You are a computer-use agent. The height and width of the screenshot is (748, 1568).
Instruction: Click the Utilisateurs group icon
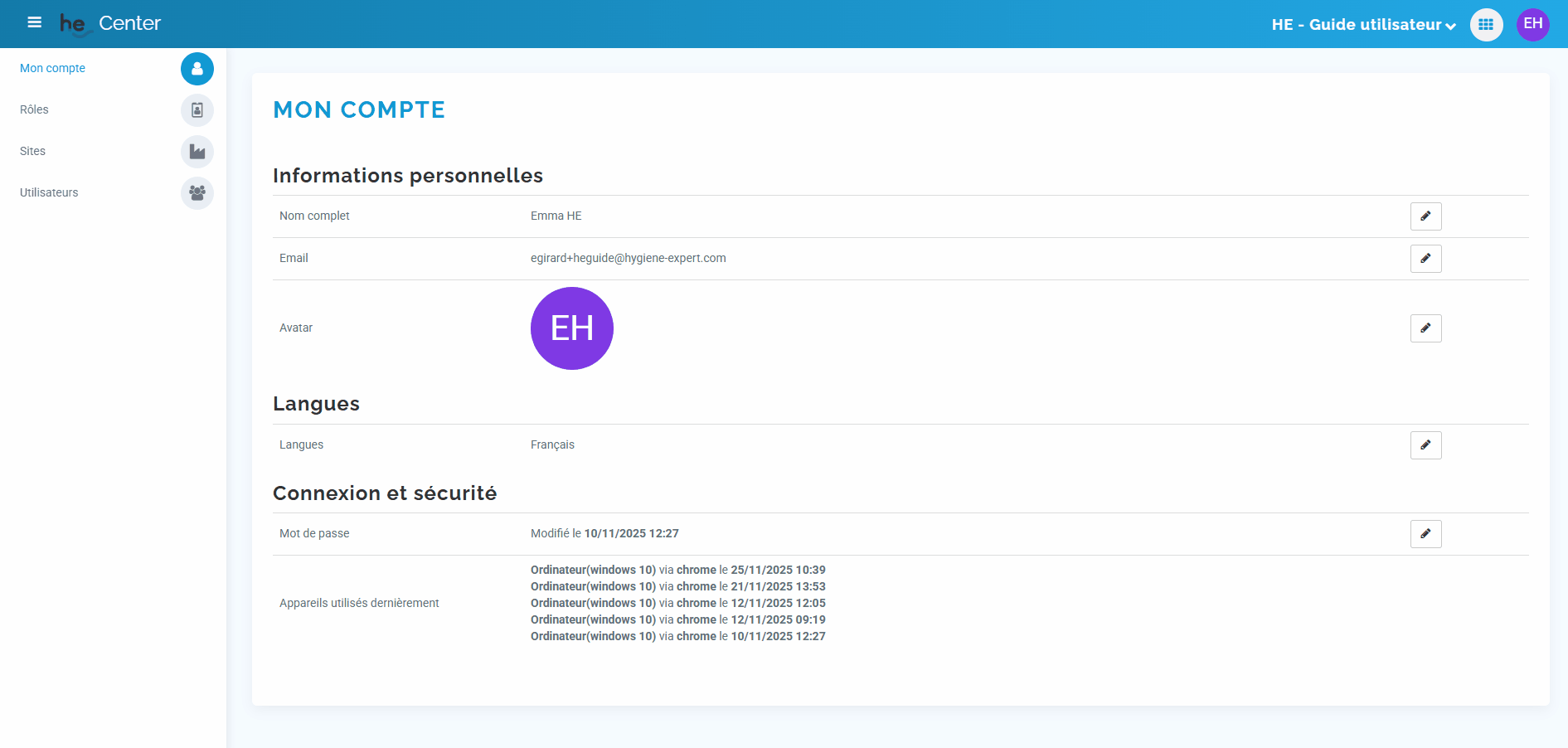tap(197, 193)
